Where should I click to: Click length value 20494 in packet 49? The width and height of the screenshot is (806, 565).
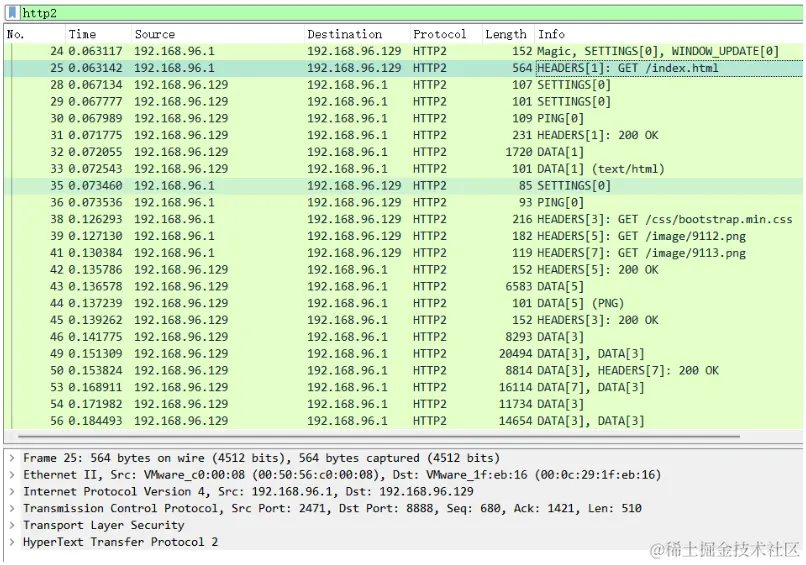point(516,354)
